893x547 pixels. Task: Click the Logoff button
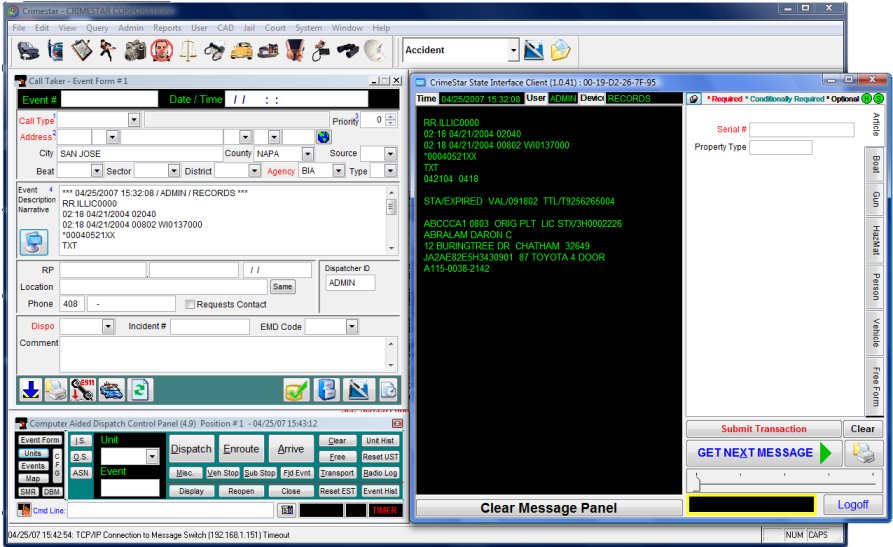pyautogui.click(x=852, y=505)
